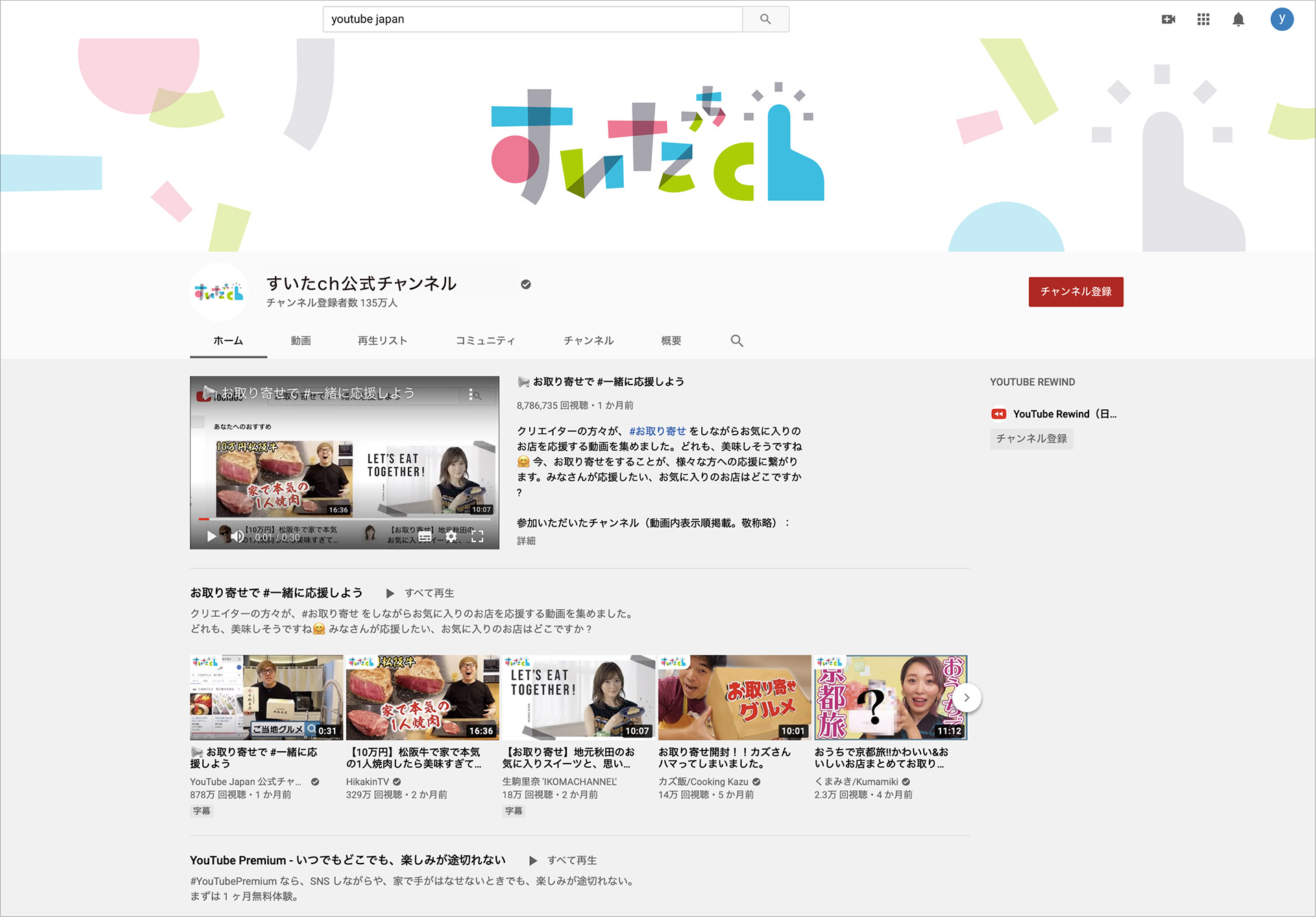Open the お取り寄せ開封！！カズさん video title

(x=724, y=758)
